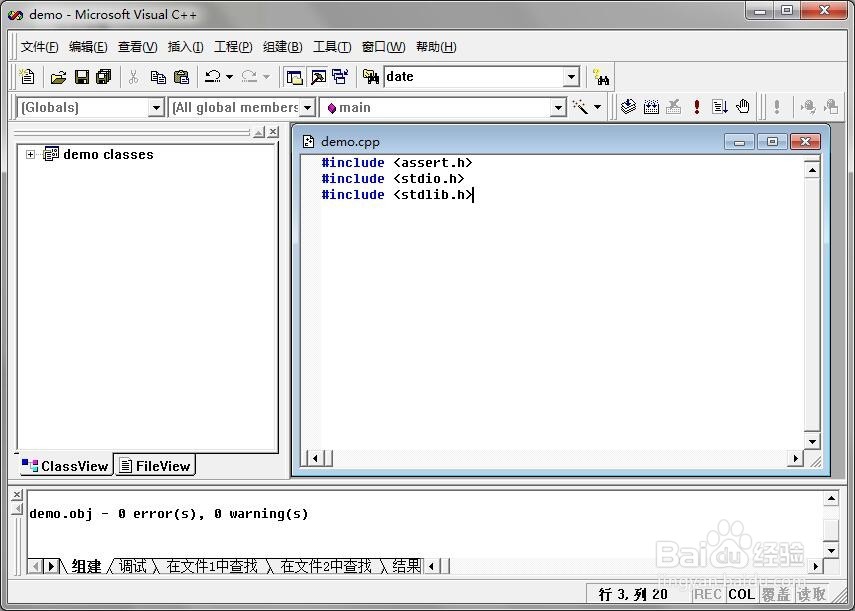Click the Compile icon on Build toolbar
The width and height of the screenshot is (855, 611).
pyautogui.click(x=628, y=106)
